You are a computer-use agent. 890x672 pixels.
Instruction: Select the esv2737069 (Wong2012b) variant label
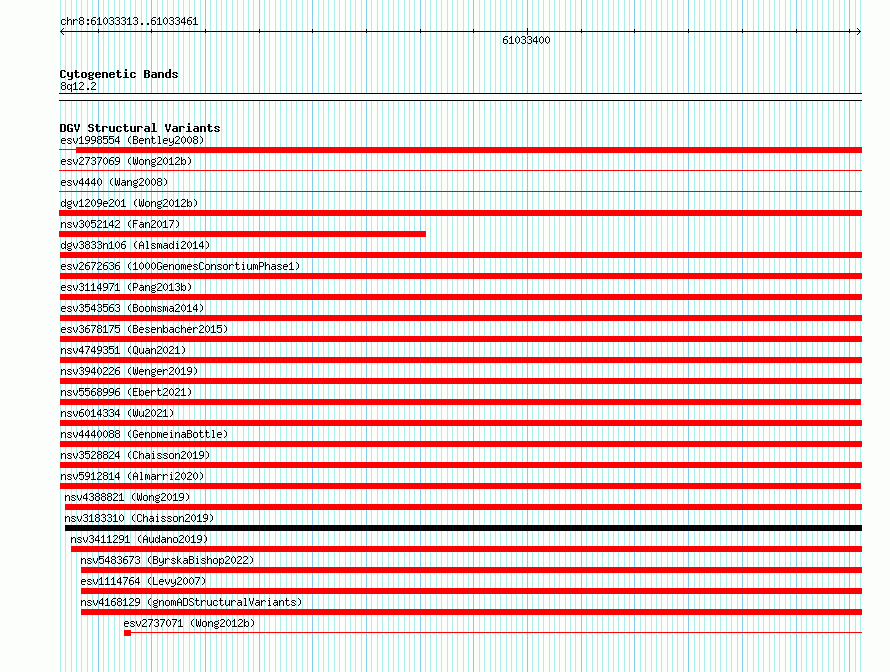[x=126, y=161]
